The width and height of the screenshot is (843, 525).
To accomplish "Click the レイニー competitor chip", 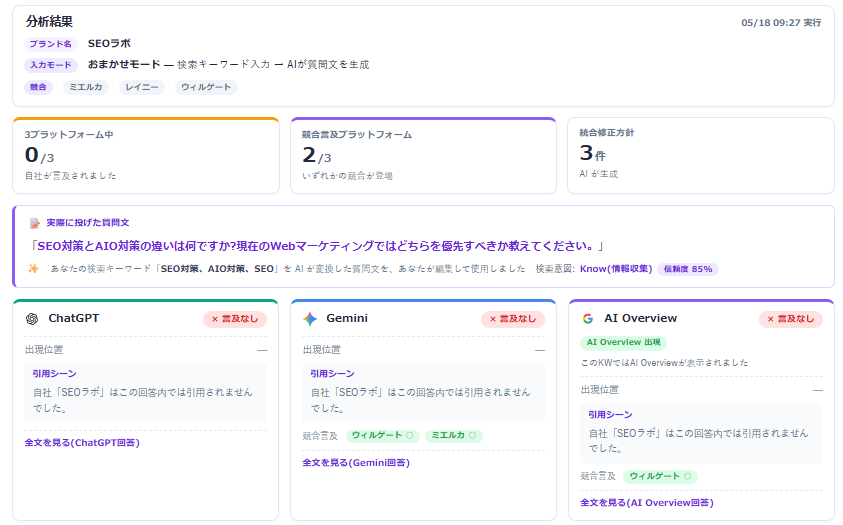I will [142, 87].
